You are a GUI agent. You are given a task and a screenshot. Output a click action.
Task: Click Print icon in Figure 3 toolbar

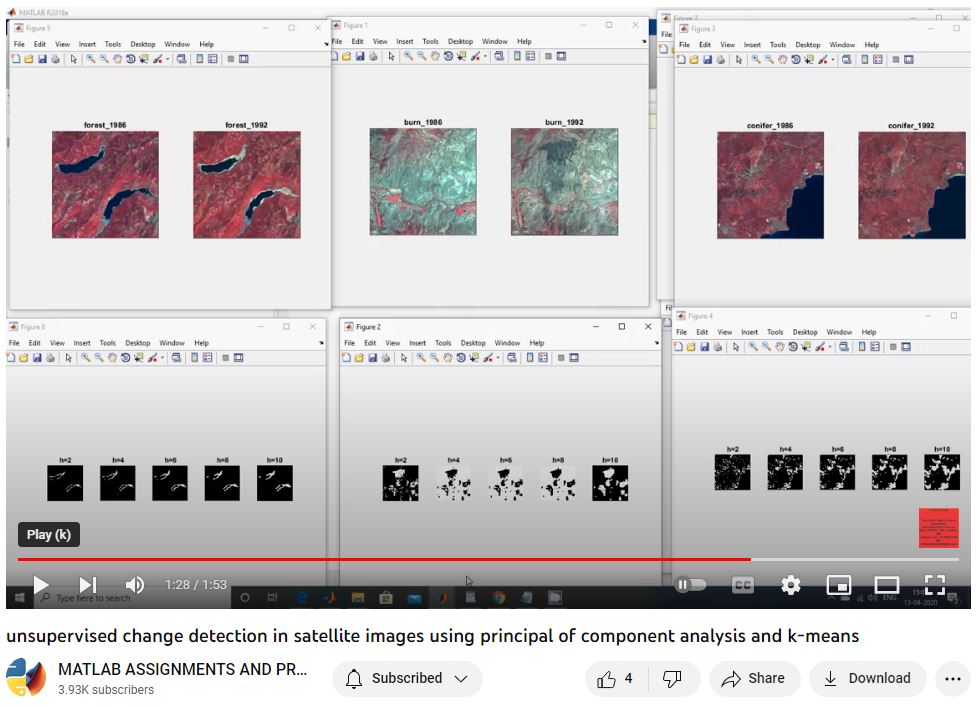tap(721, 59)
